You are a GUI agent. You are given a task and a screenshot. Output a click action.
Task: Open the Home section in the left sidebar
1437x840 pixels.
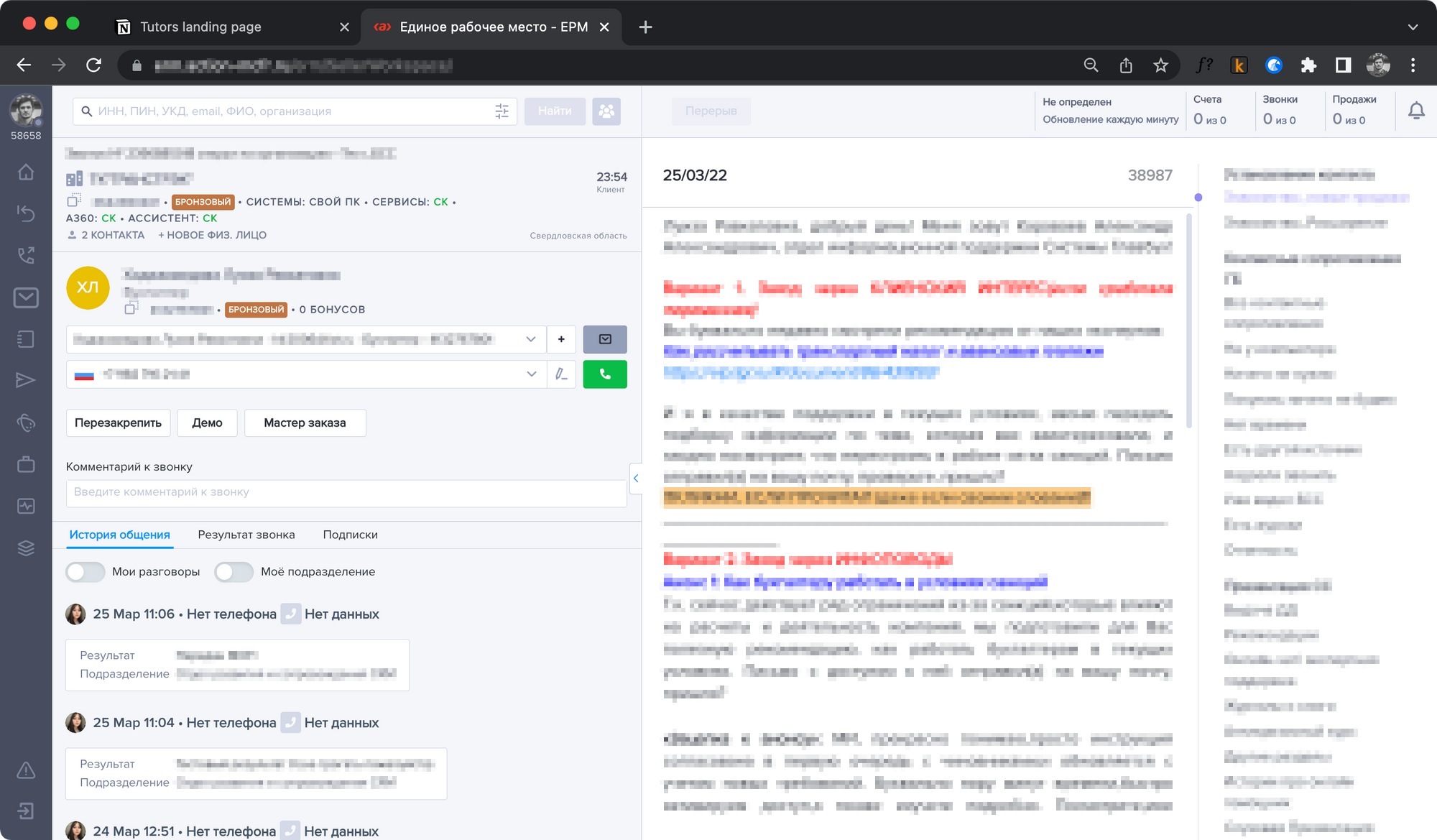click(26, 172)
